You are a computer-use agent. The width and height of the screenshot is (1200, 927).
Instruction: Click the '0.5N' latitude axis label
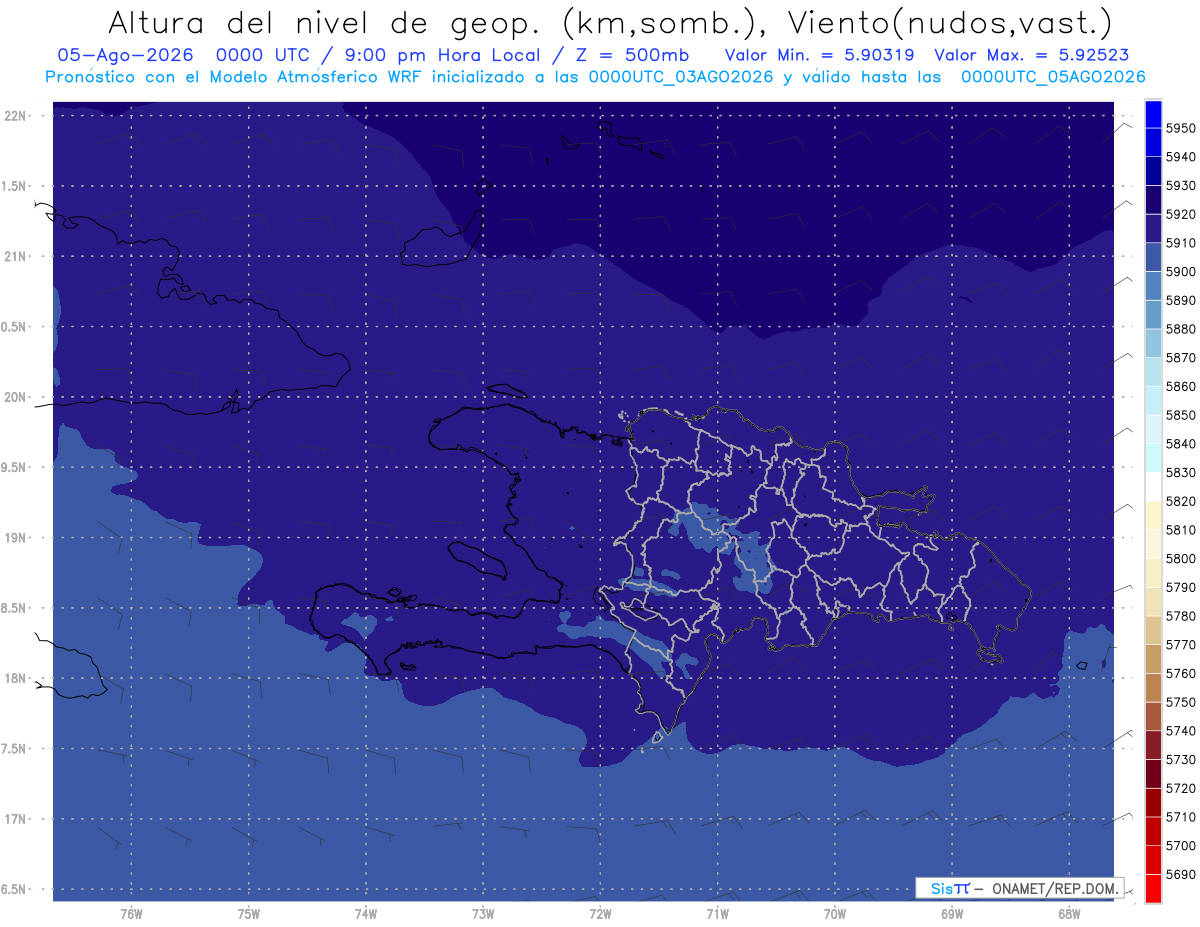tap(14, 327)
